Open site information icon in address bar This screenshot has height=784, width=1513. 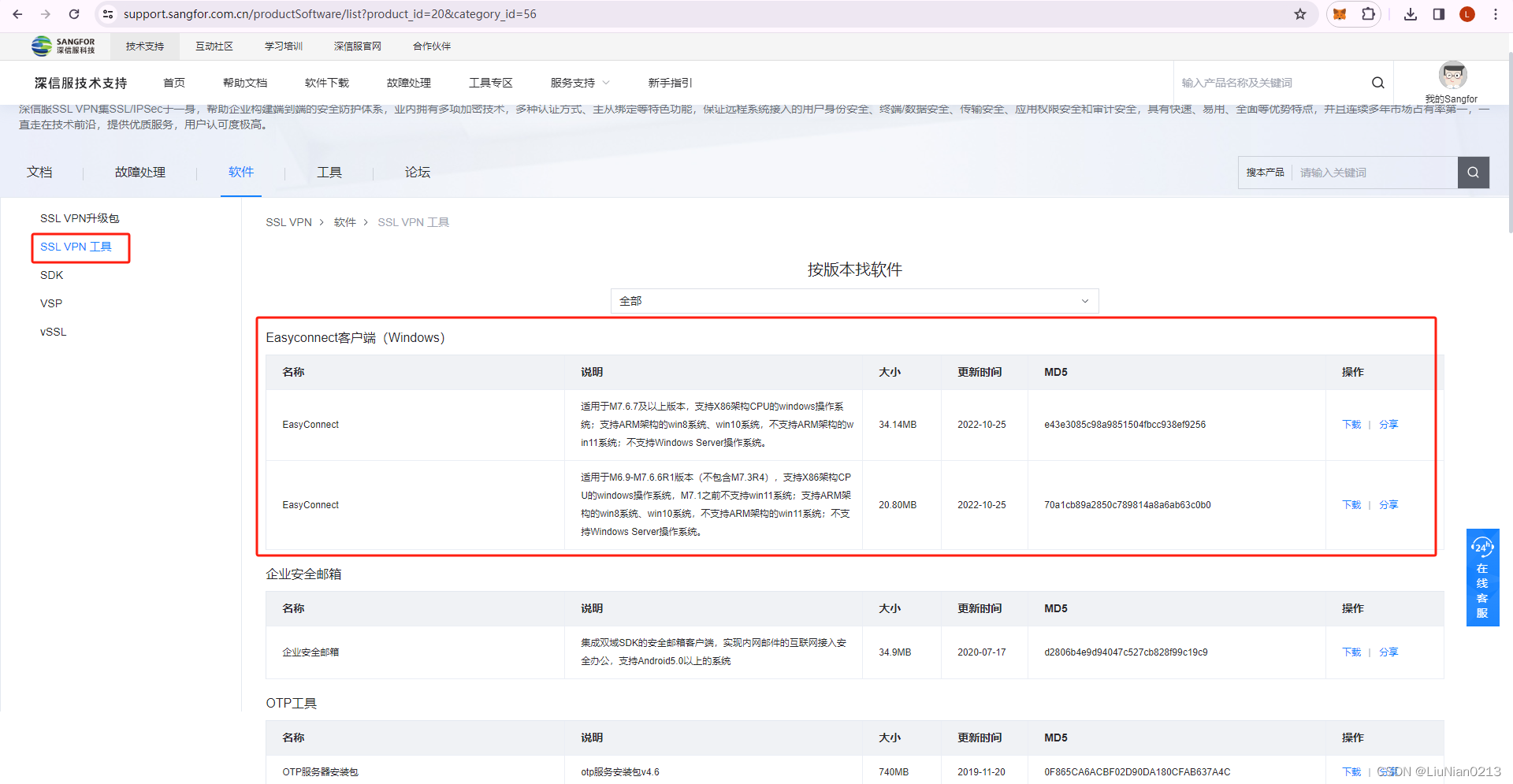(x=108, y=14)
